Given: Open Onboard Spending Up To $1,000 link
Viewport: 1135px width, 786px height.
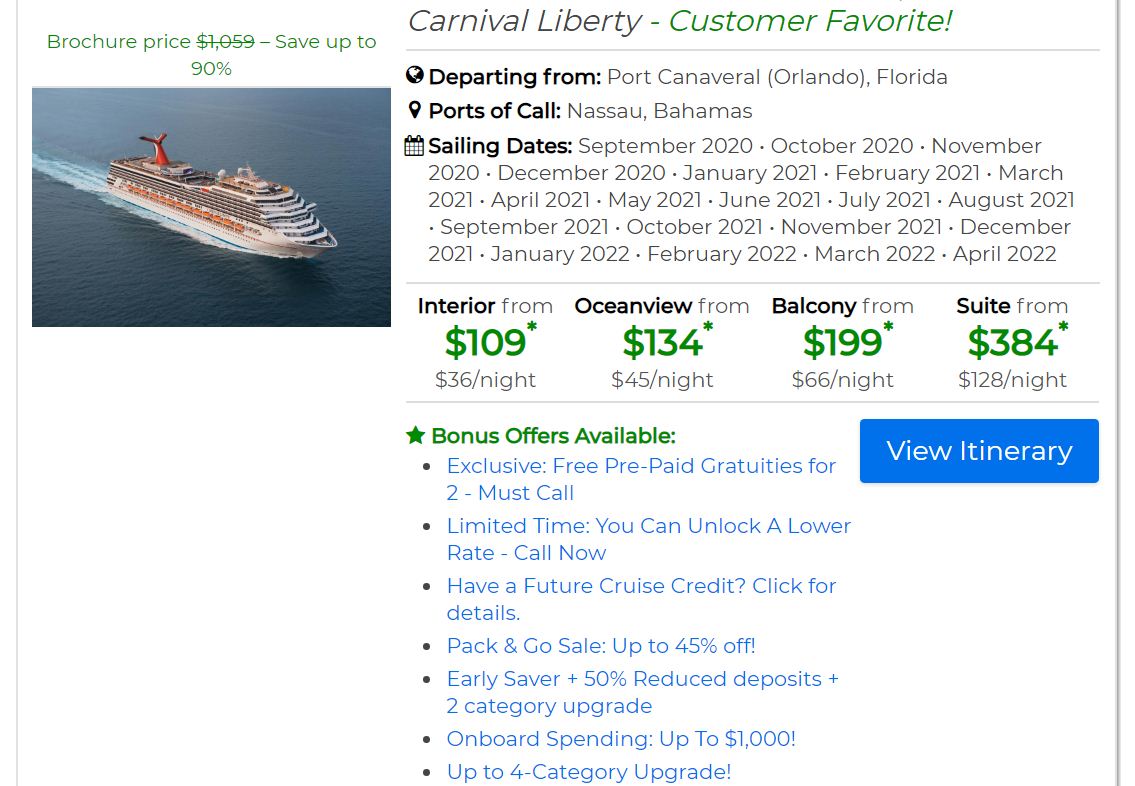Looking at the screenshot, I should coord(621,739).
